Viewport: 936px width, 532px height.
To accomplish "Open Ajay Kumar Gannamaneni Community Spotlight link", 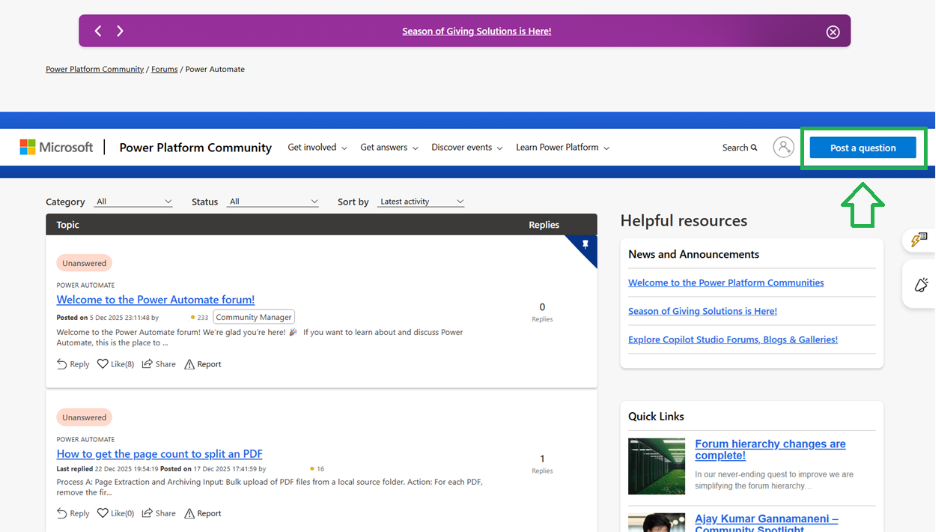I will click(766, 522).
